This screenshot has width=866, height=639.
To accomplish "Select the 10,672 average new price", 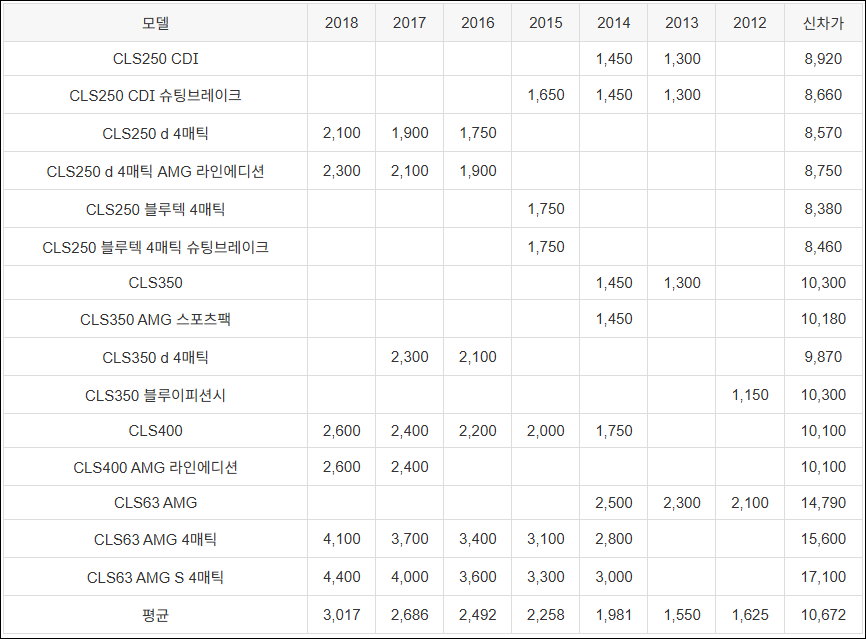I will 823,615.
